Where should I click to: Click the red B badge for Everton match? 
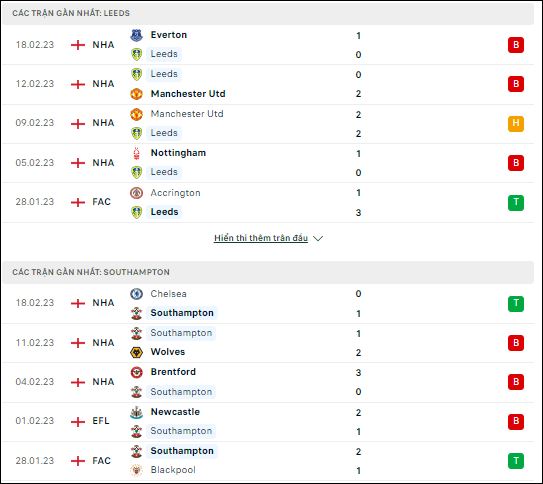click(x=516, y=45)
